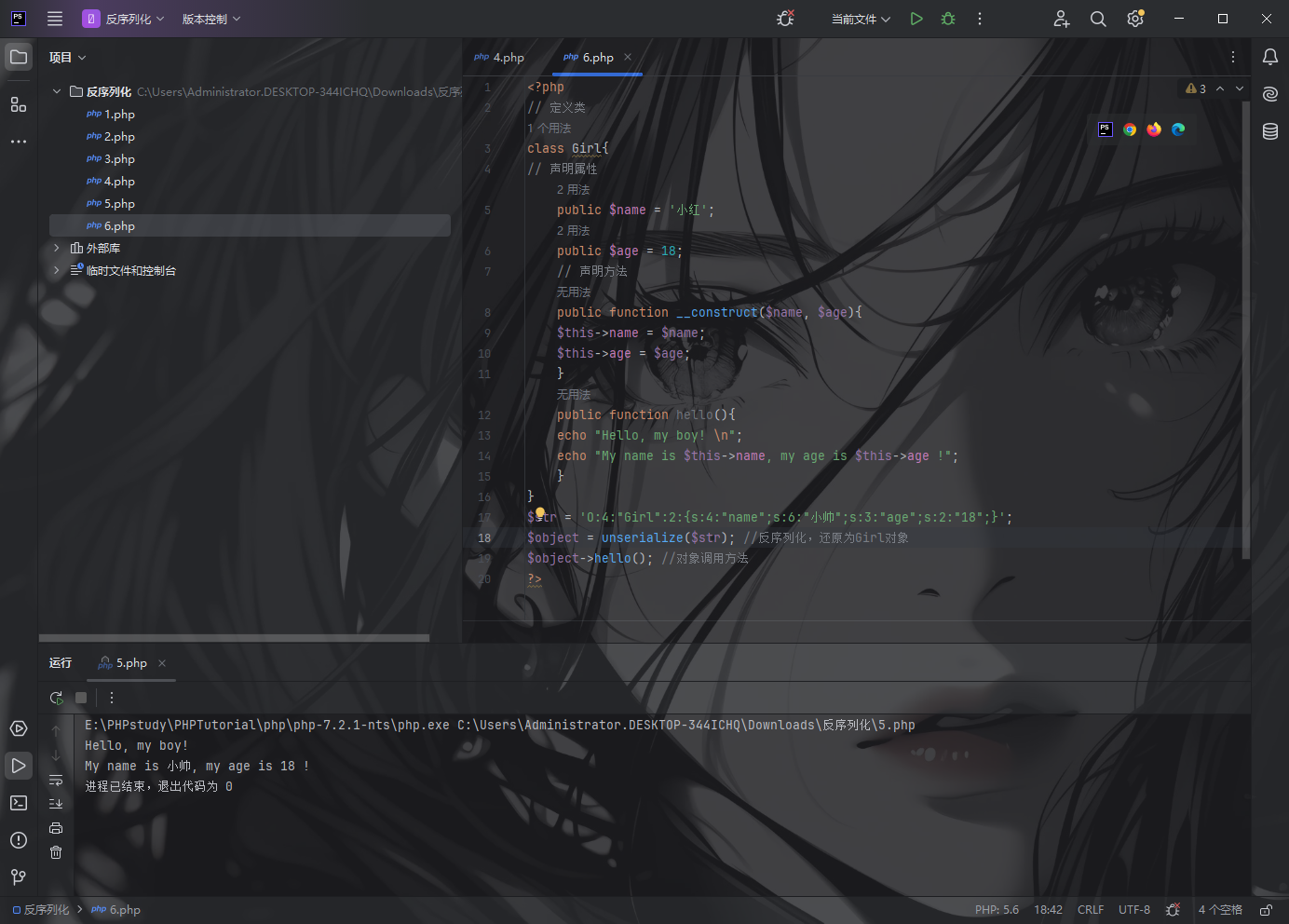The image size is (1289, 924).
Task: Click the project panel horizontal scrollbar
Action: (x=235, y=638)
